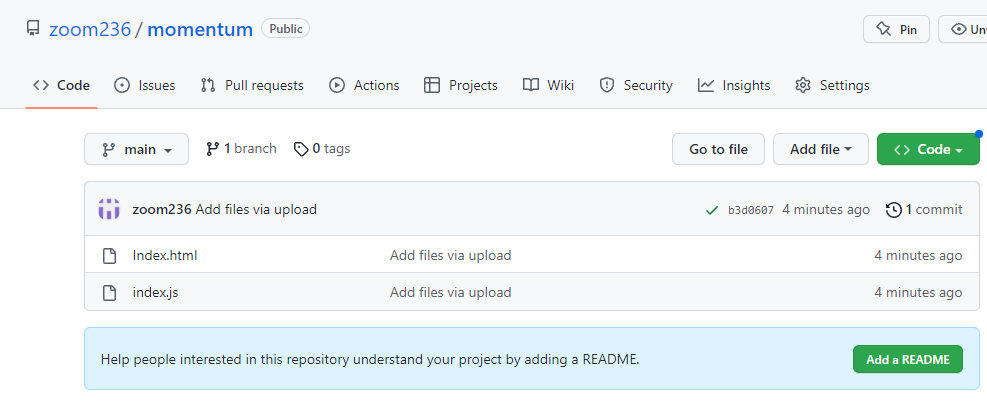The height and width of the screenshot is (413, 987).
Task: Go to the Actions tab
Action: pos(364,85)
